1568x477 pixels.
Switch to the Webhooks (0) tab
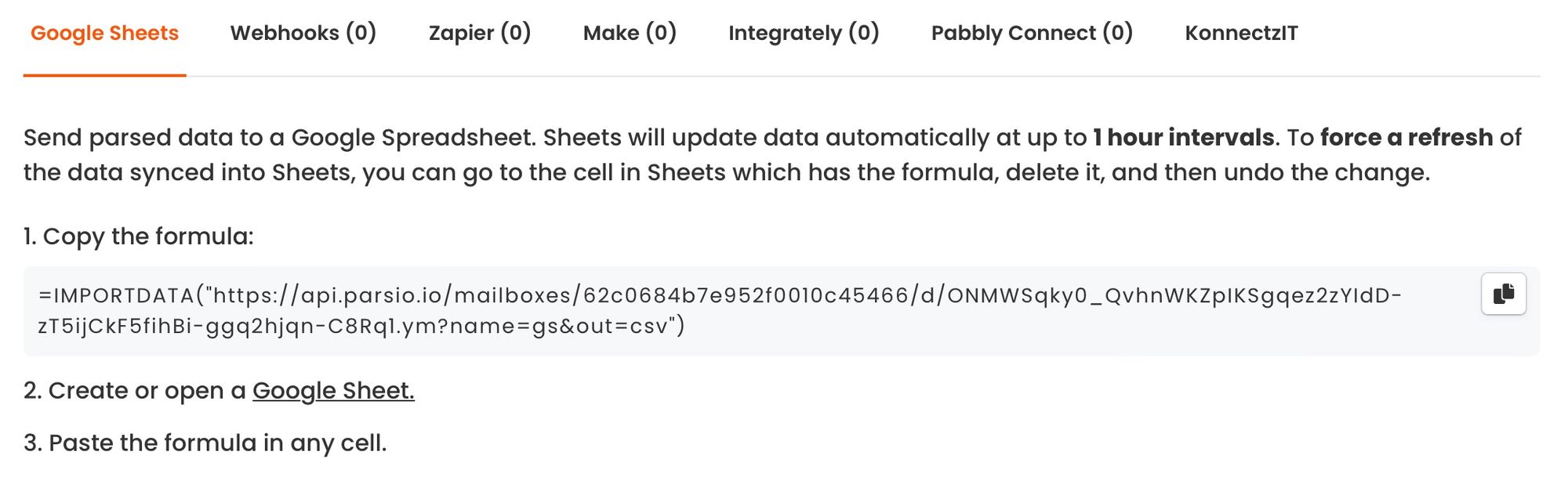point(303,33)
